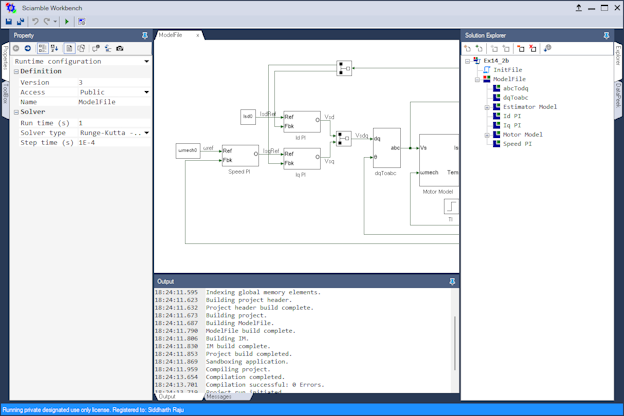Viewport: 624px width, 416px height.
Task: Pin the Output panel
Action: click(452, 281)
